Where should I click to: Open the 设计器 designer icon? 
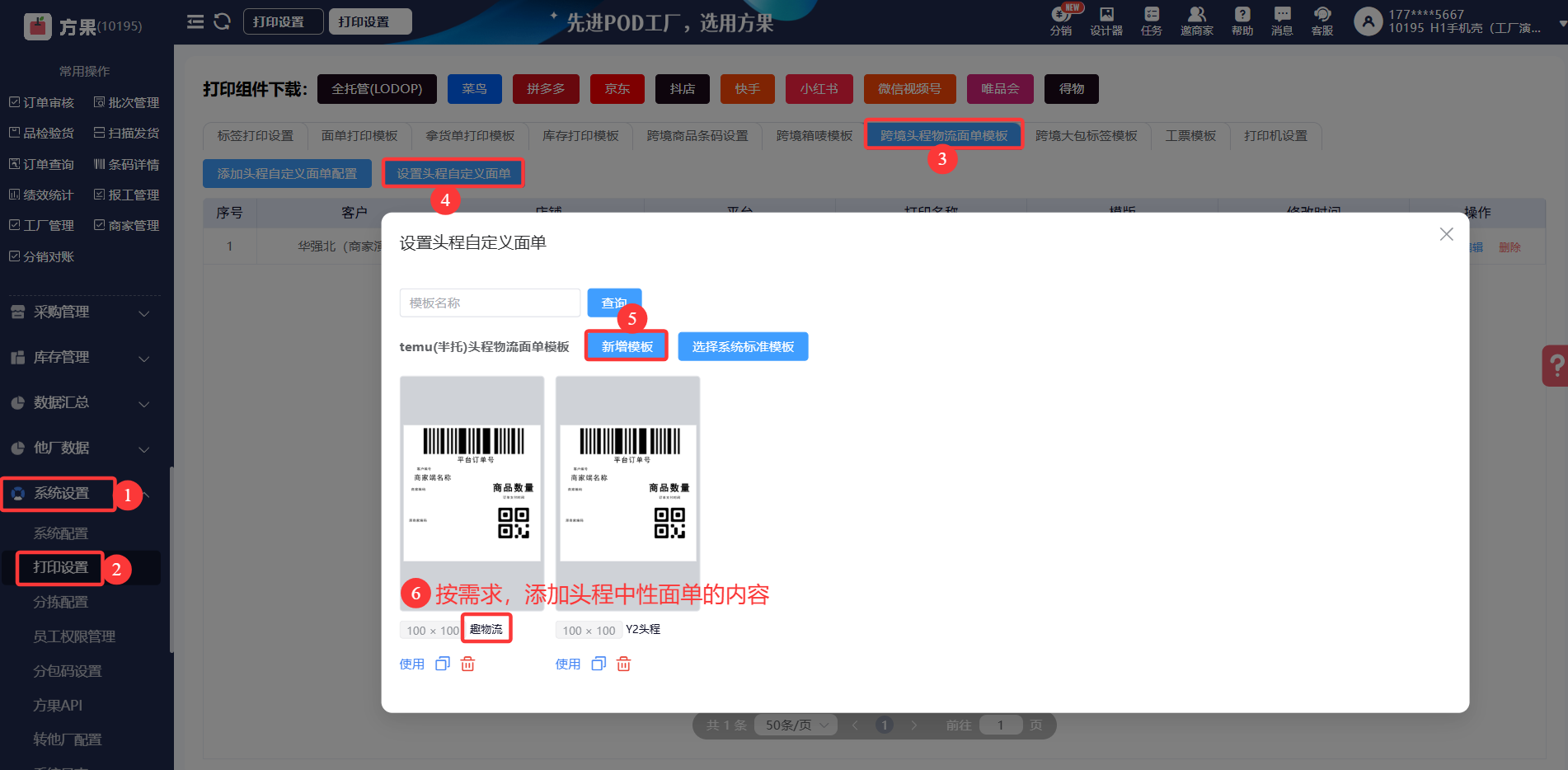tap(1106, 21)
